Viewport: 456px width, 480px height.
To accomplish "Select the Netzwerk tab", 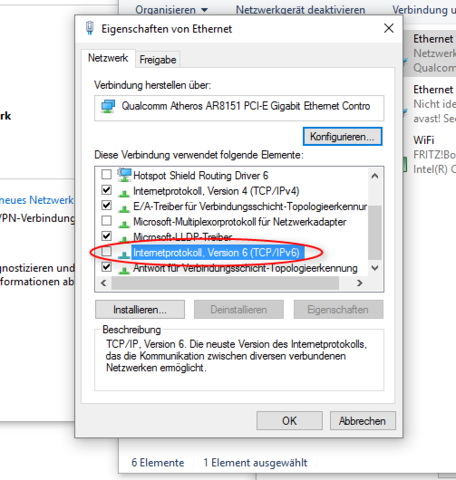I will point(108,58).
